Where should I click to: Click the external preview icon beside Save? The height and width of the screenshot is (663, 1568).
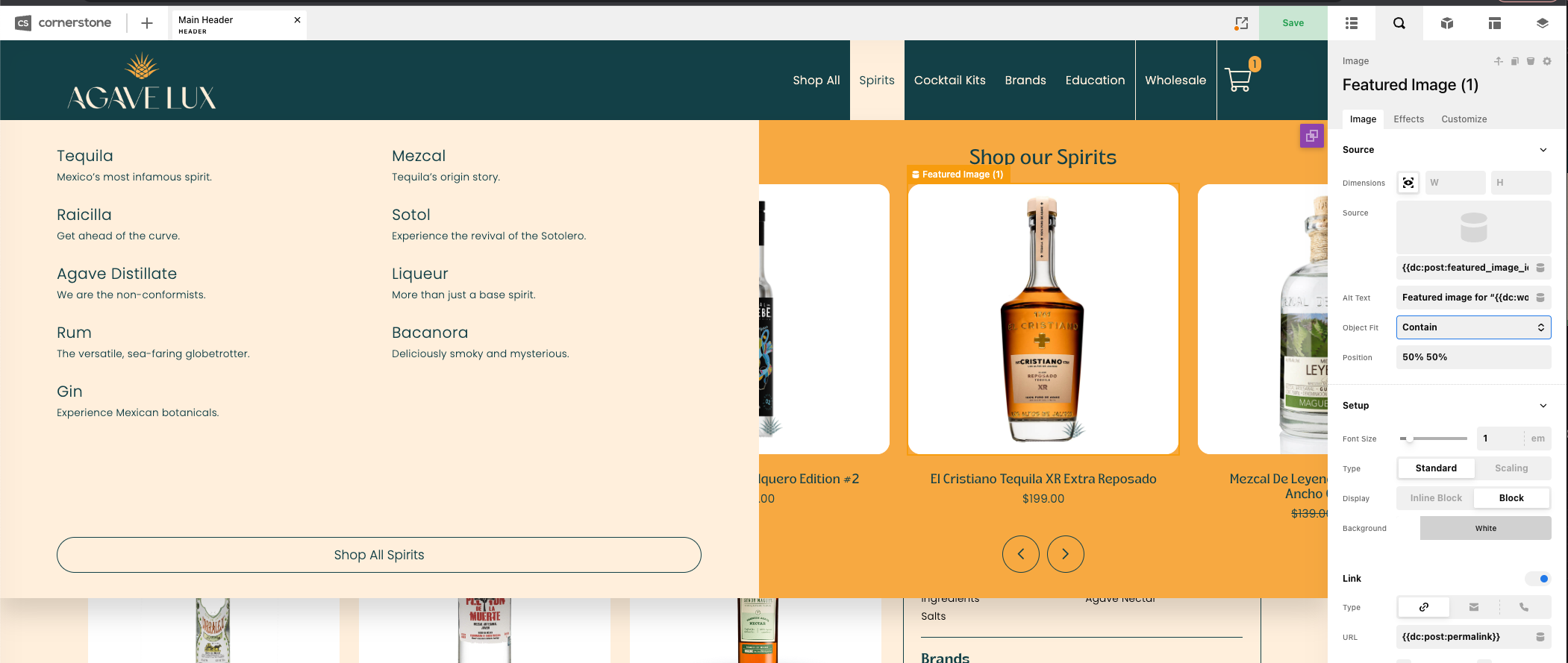tap(1241, 23)
